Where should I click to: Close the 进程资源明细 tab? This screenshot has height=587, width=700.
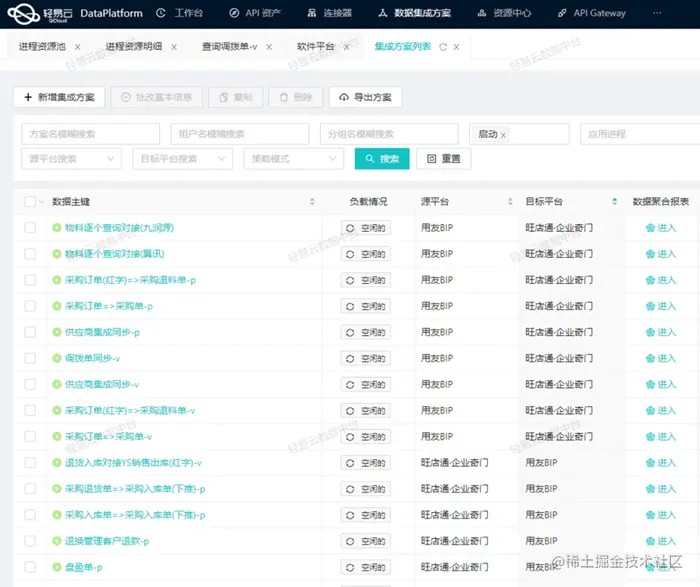pos(174,47)
